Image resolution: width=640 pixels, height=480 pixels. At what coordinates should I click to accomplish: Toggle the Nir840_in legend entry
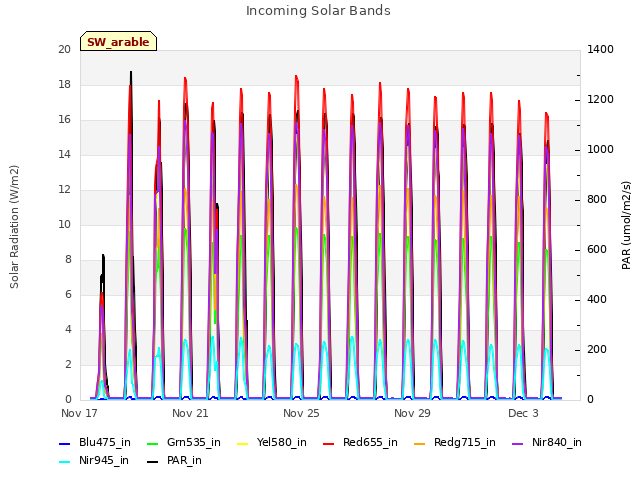547,442
